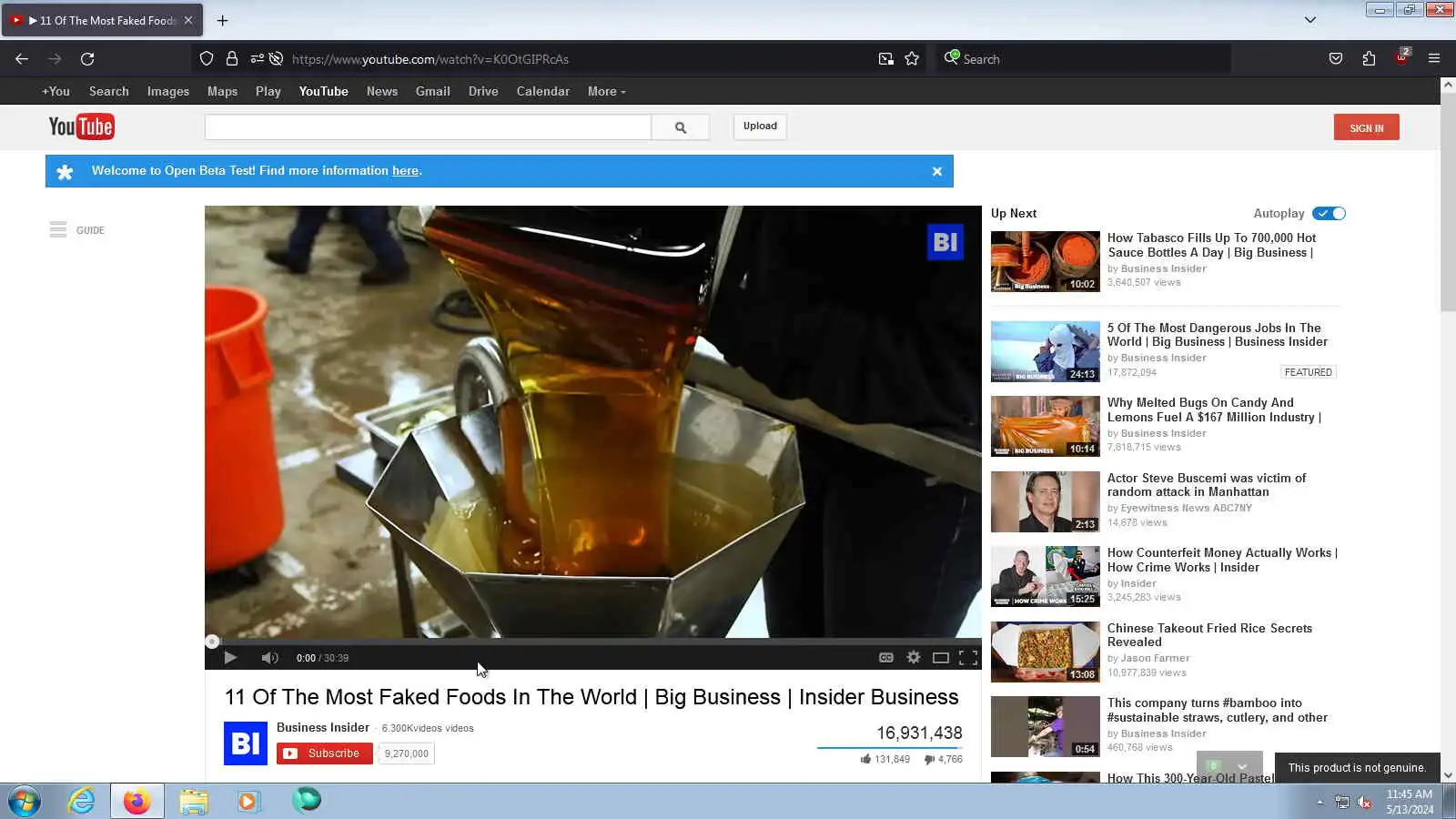Viewport: 1456px width, 819px height.
Task: Focus the browser Search box
Action: [1083, 59]
